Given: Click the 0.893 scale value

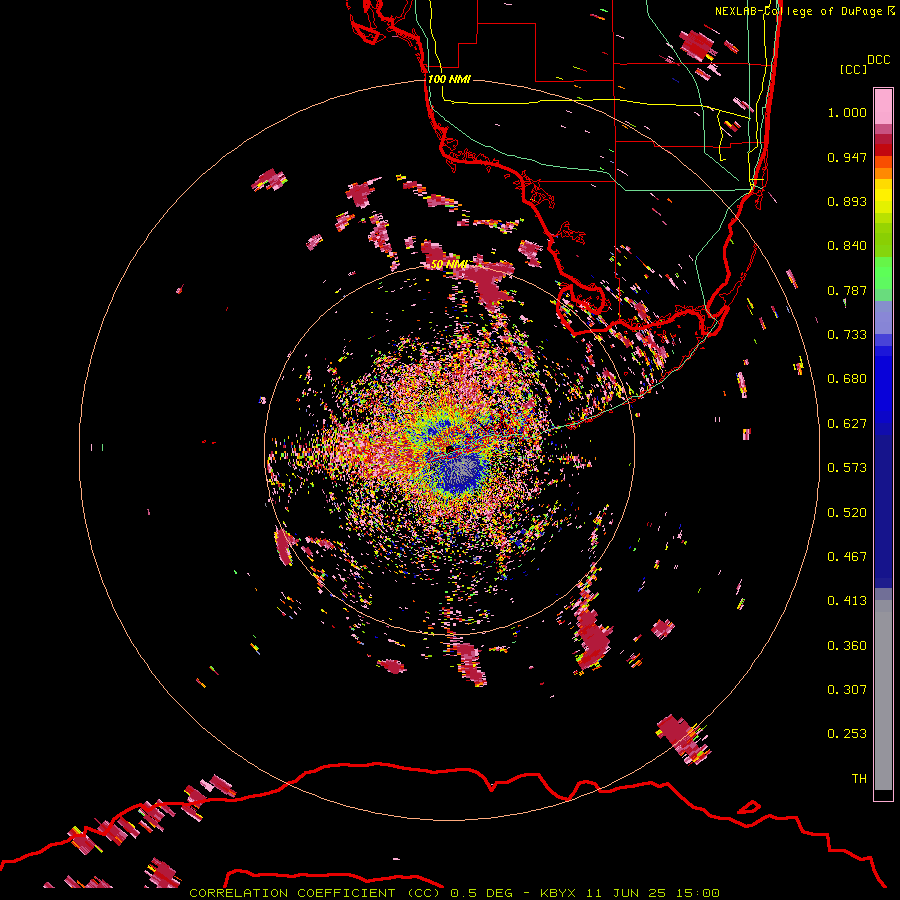Looking at the screenshot, I should click(x=847, y=201).
